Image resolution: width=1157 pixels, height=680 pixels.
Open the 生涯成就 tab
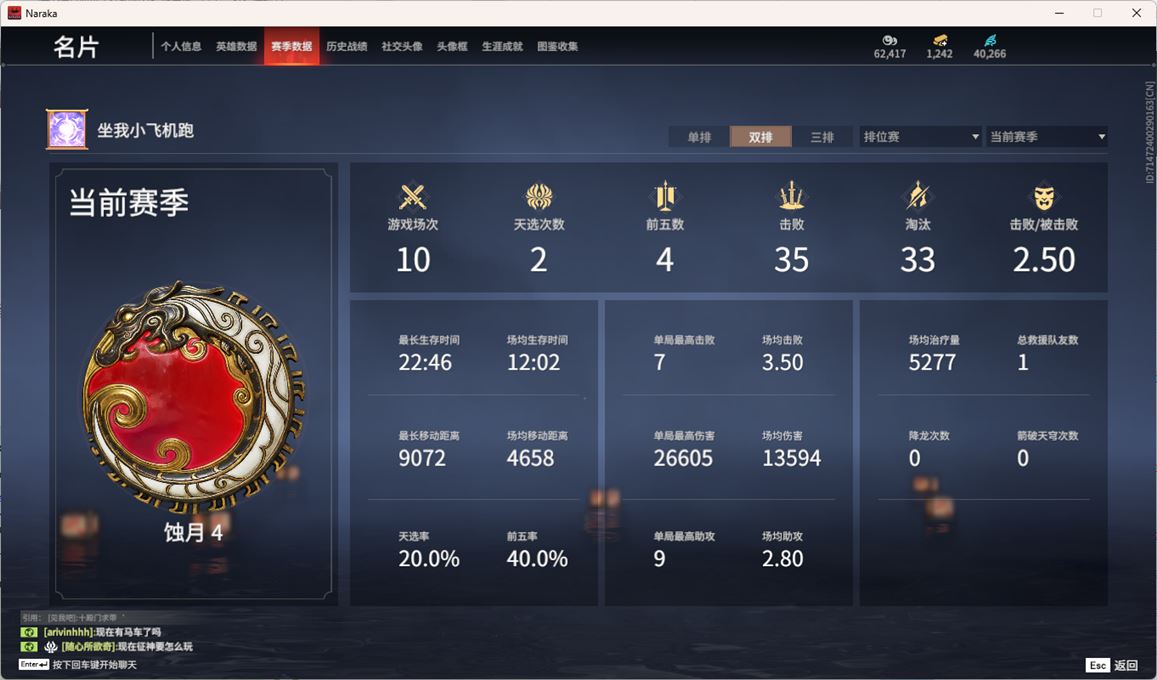point(502,46)
